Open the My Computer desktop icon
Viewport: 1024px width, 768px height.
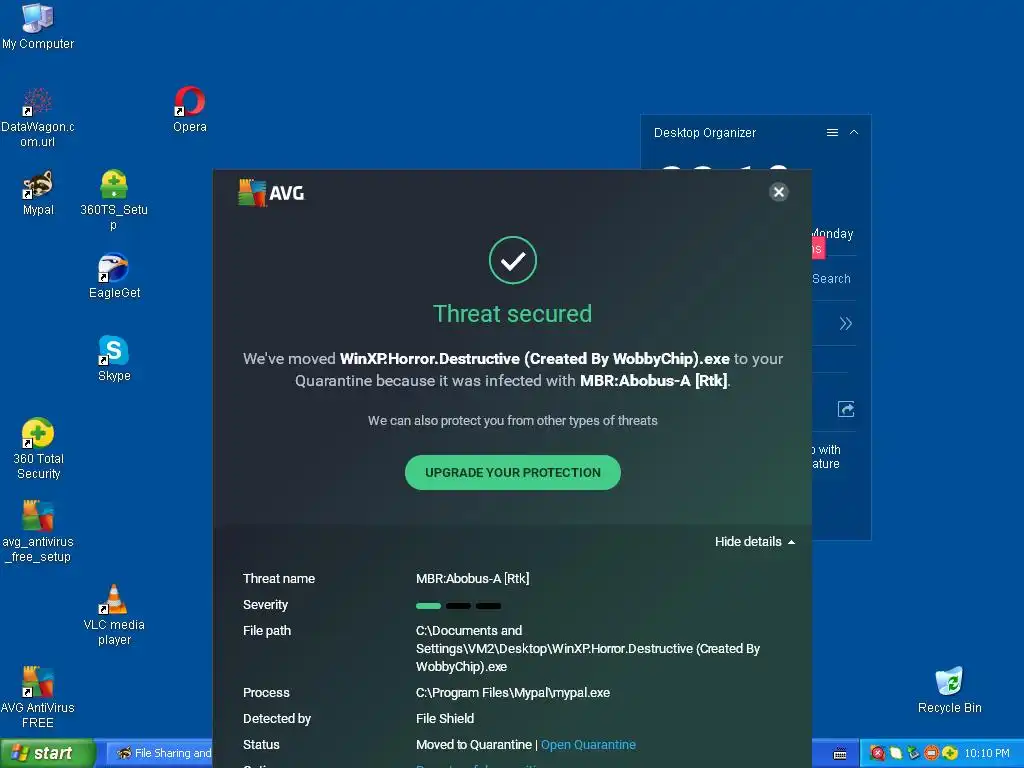click(38, 26)
